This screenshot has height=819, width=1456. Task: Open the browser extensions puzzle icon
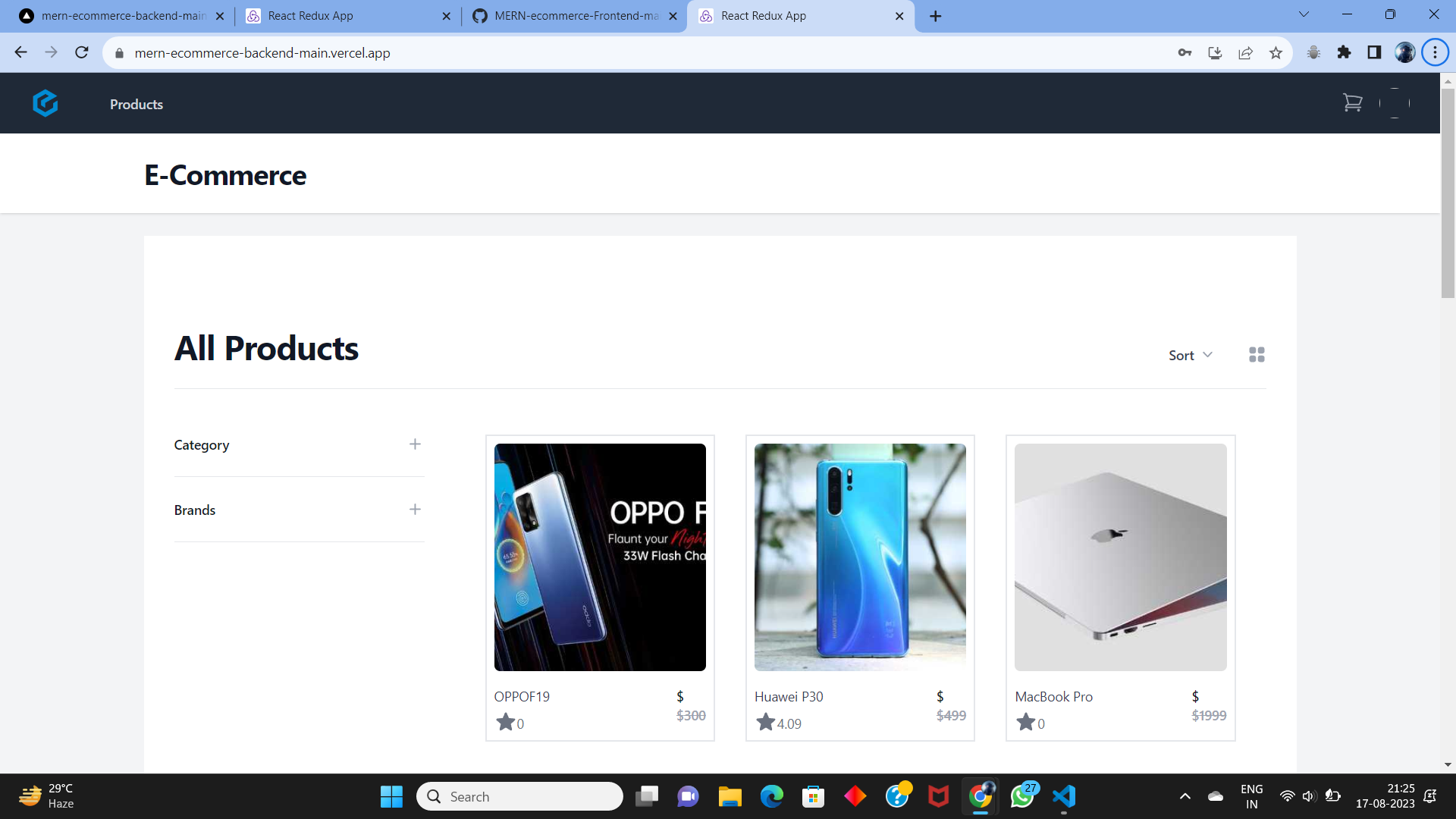pyautogui.click(x=1345, y=53)
